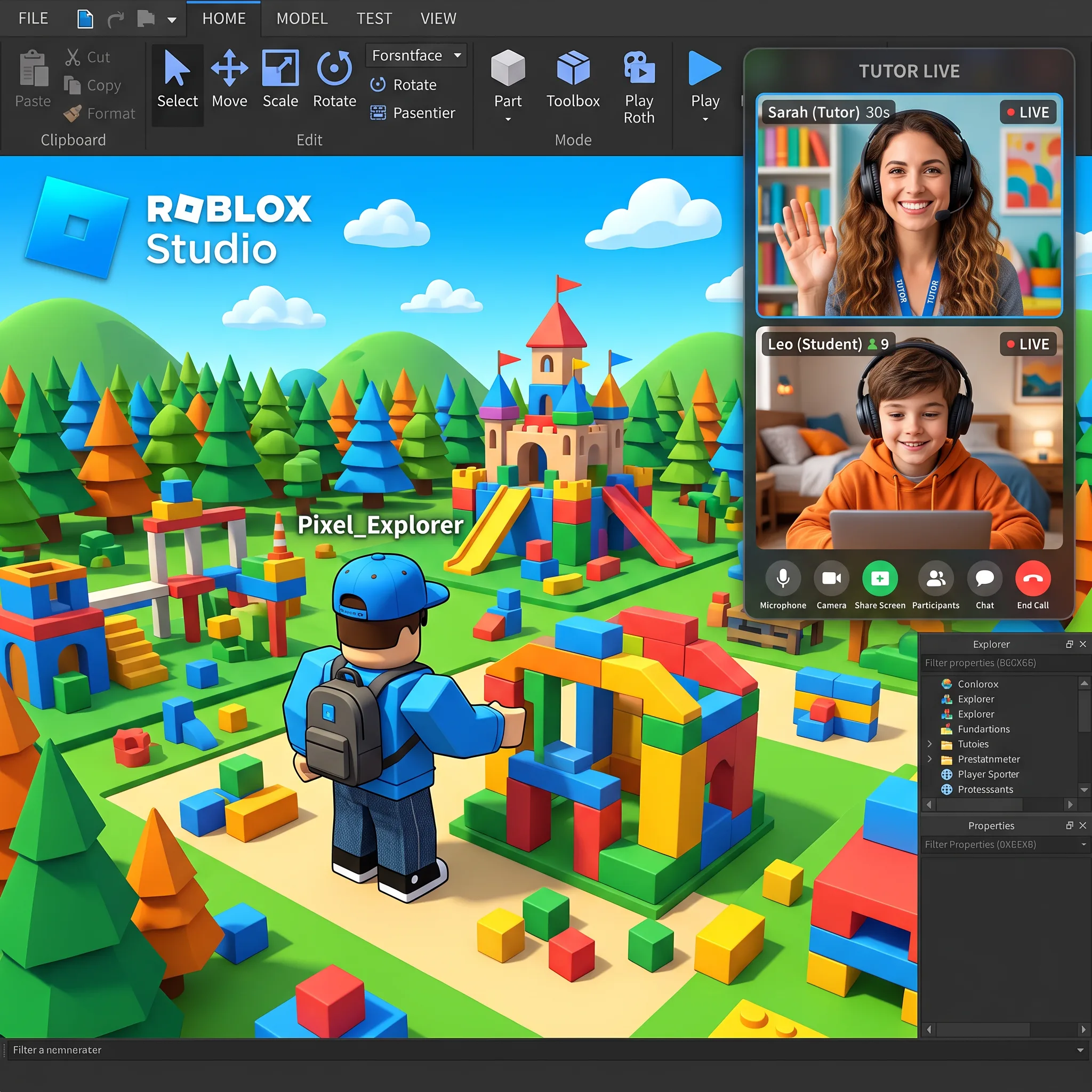Expand the Prestatnmeter folder in Explorer
Screen dimensions: 1092x1092
tap(930, 759)
